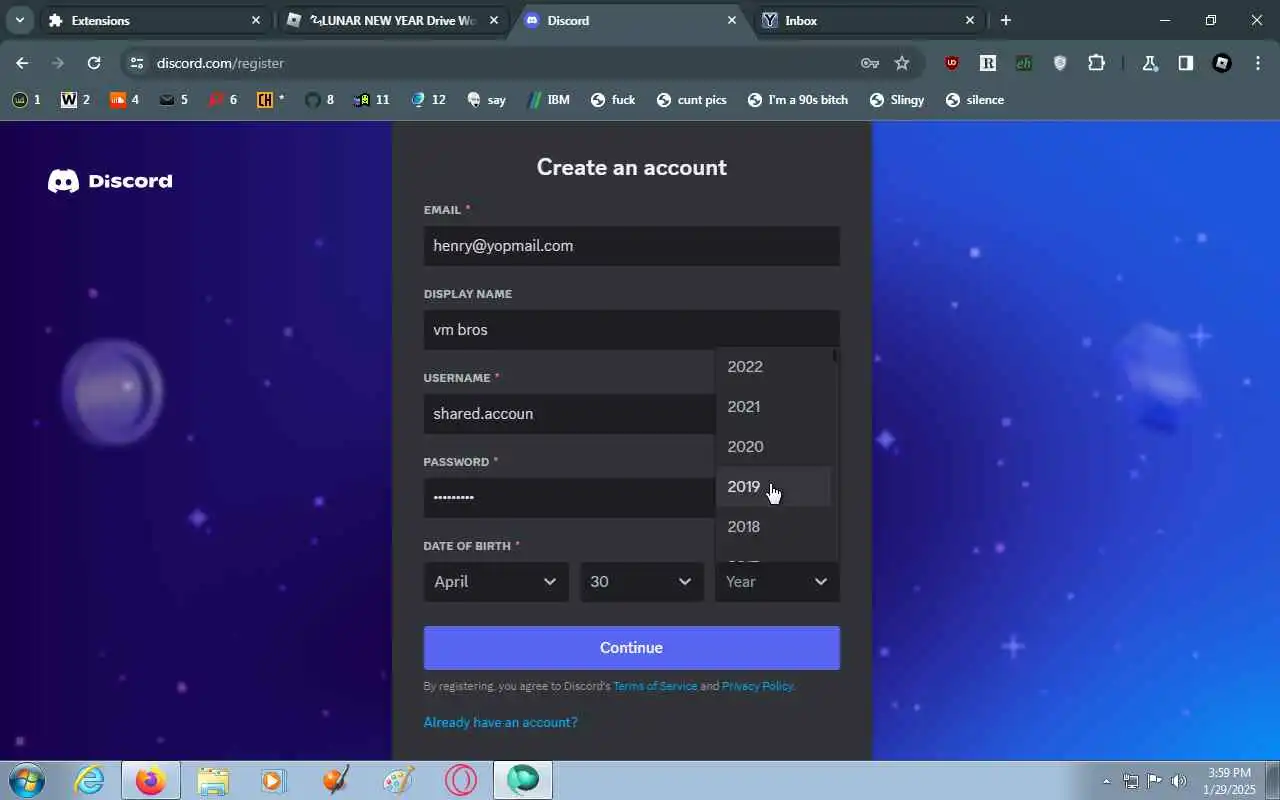Image resolution: width=1280 pixels, height=800 pixels.
Task: Open the green 'eh' extension icon
Action: point(1024,63)
